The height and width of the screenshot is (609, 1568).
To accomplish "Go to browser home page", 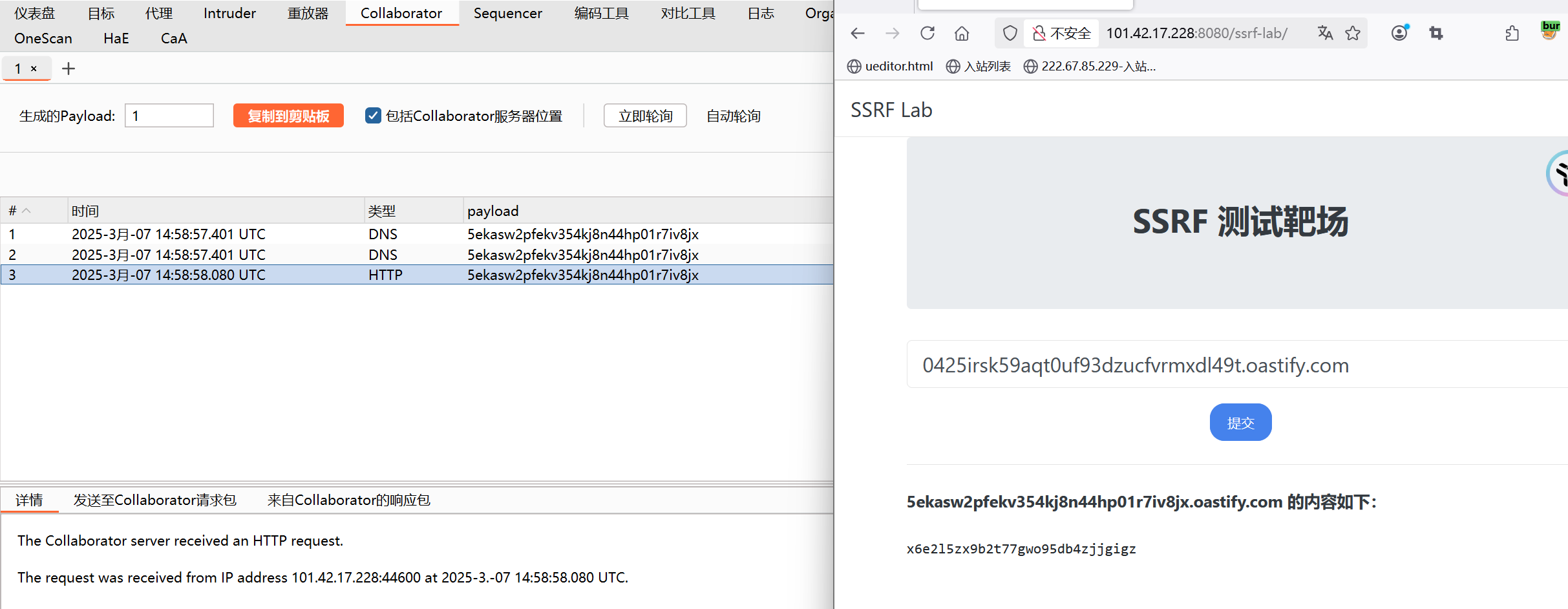I will click(x=962, y=34).
